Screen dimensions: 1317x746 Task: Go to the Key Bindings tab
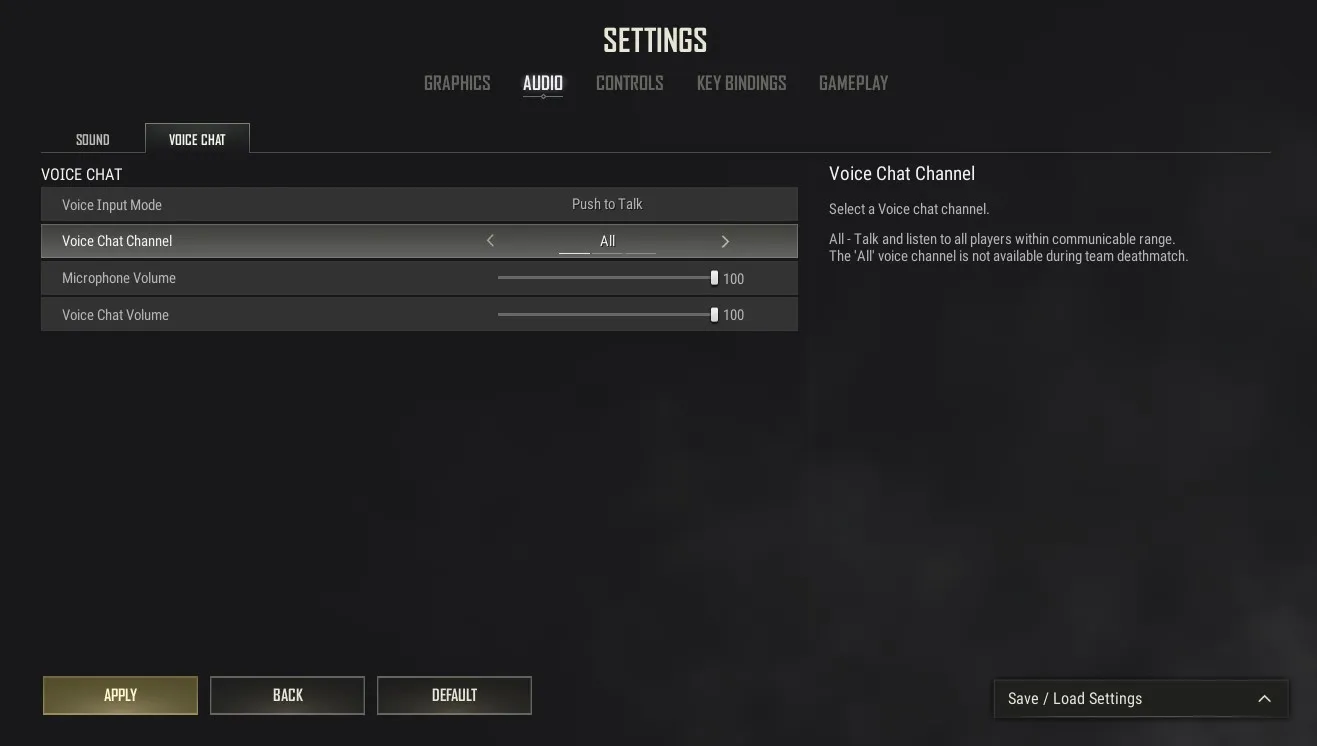(x=741, y=83)
